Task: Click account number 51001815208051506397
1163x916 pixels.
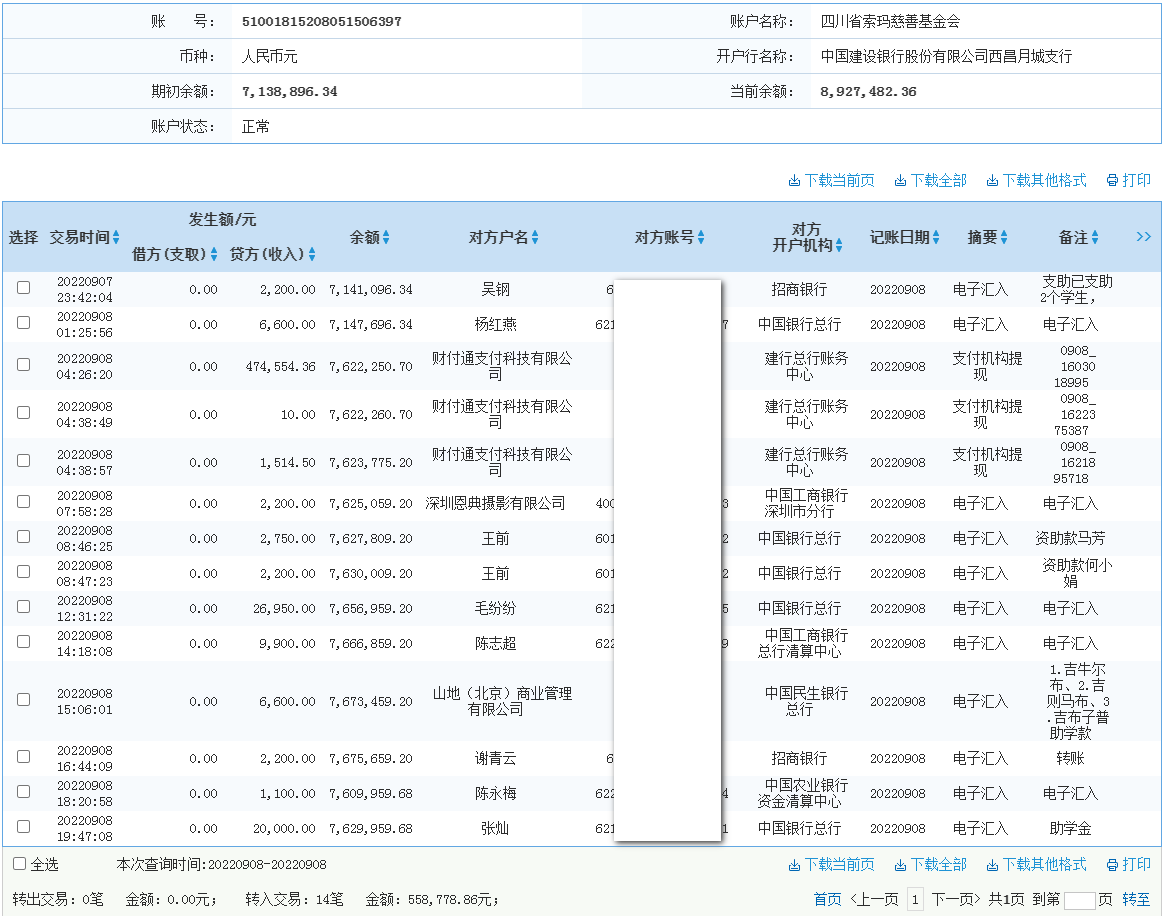Action: tap(322, 22)
